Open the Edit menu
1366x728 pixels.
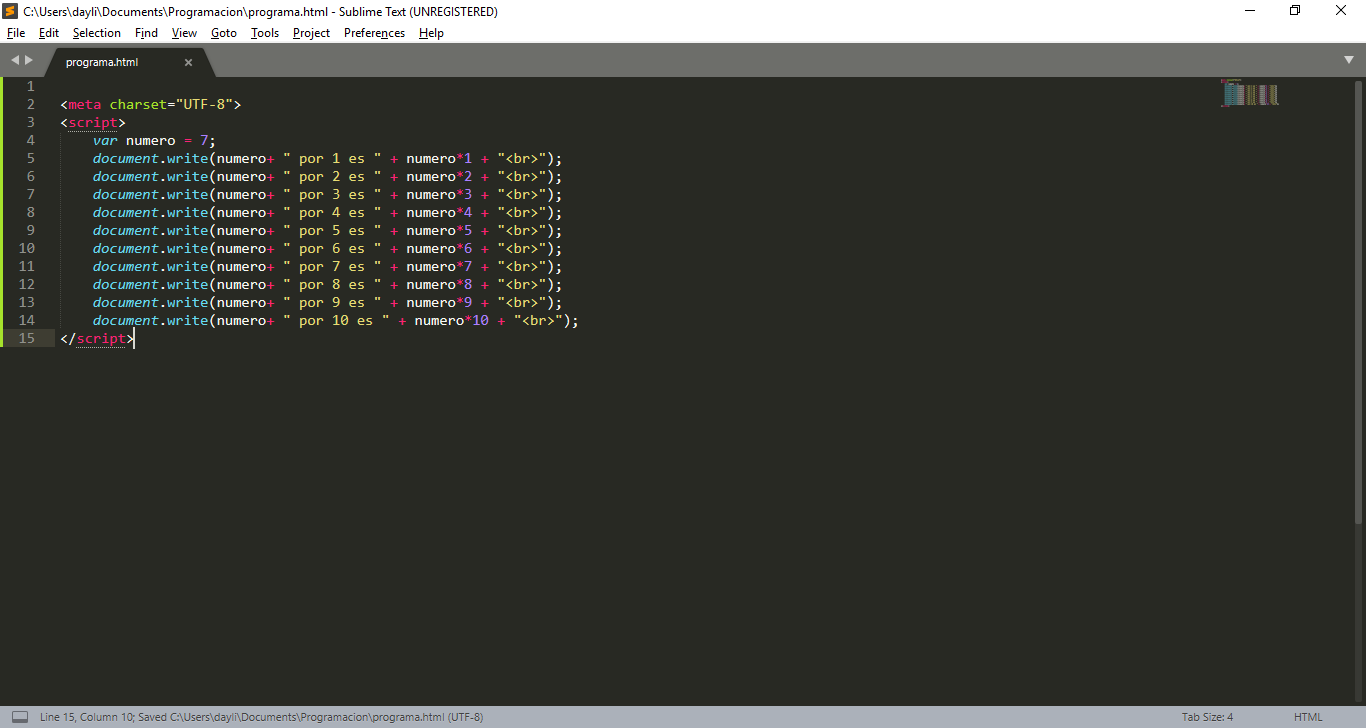click(49, 33)
